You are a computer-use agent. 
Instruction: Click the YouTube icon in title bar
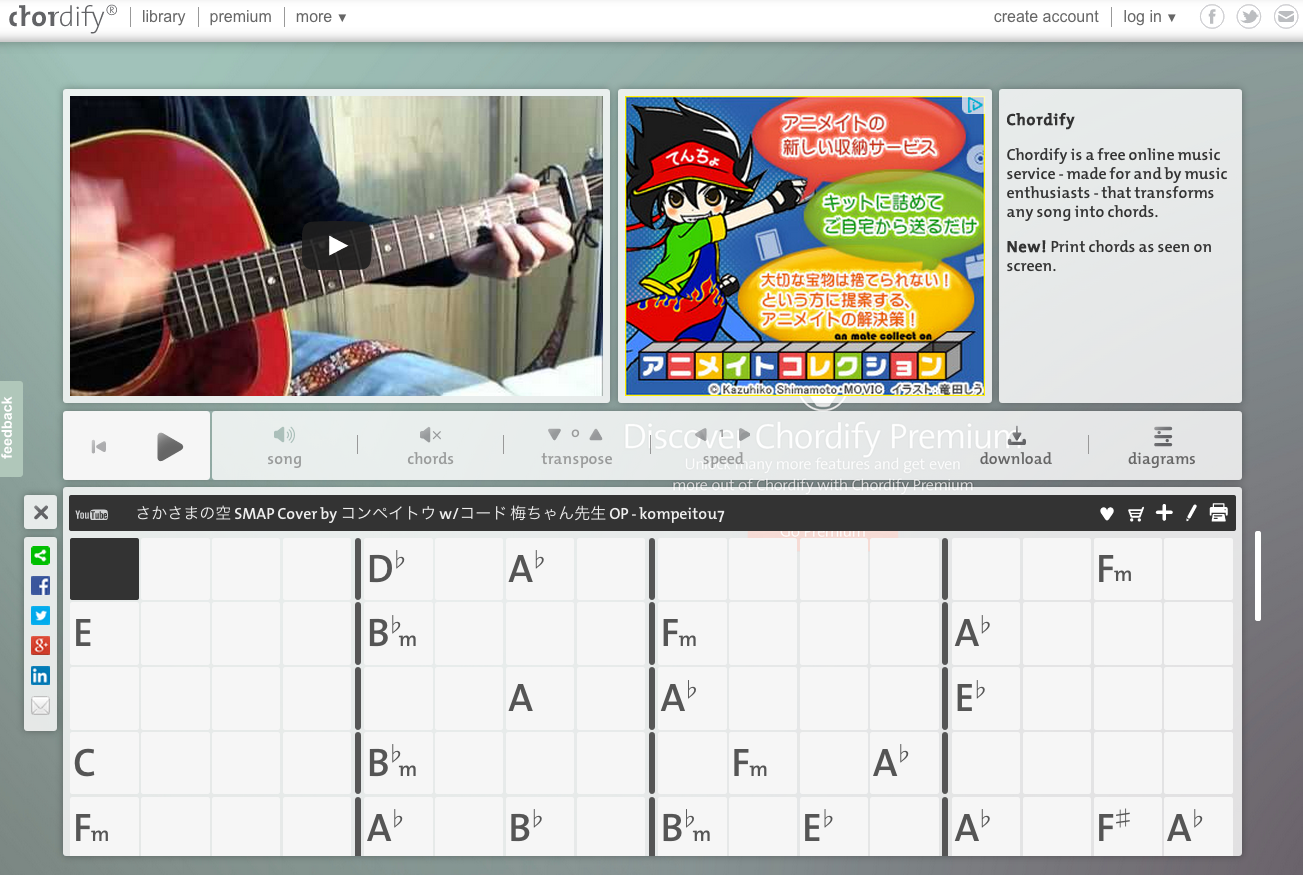coord(92,514)
